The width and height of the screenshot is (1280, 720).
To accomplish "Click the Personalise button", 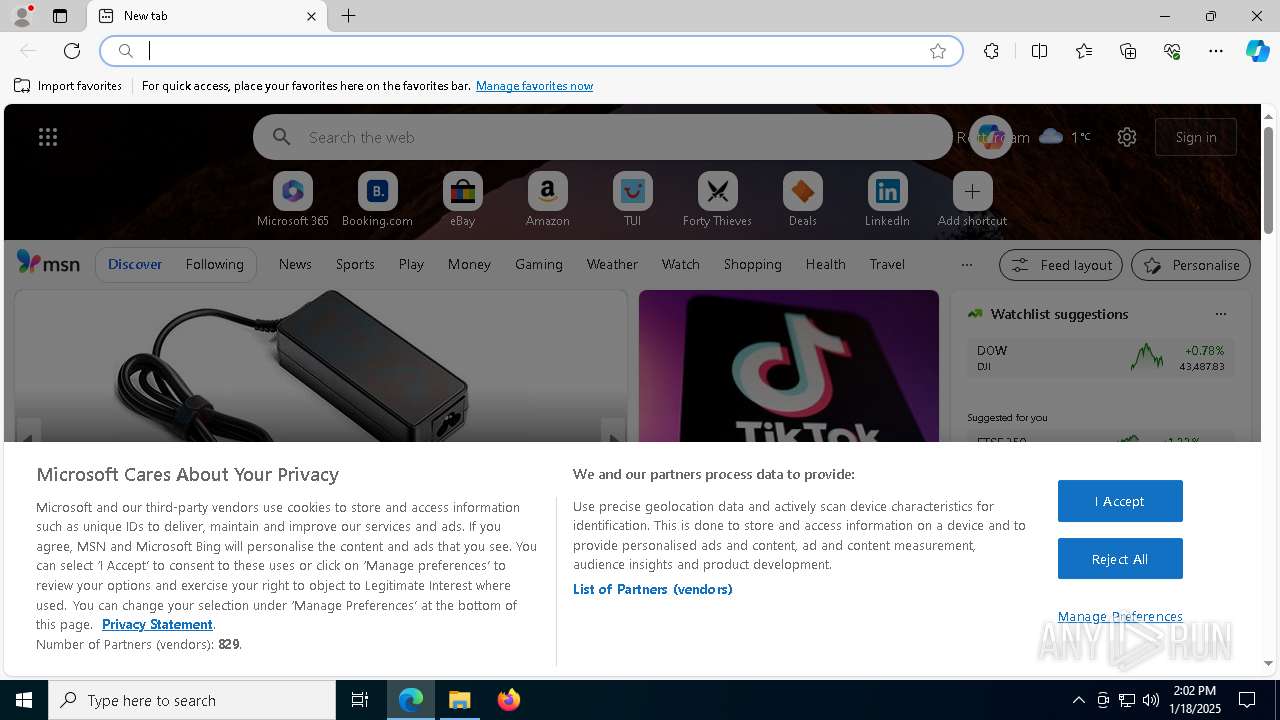I will click(1191, 265).
